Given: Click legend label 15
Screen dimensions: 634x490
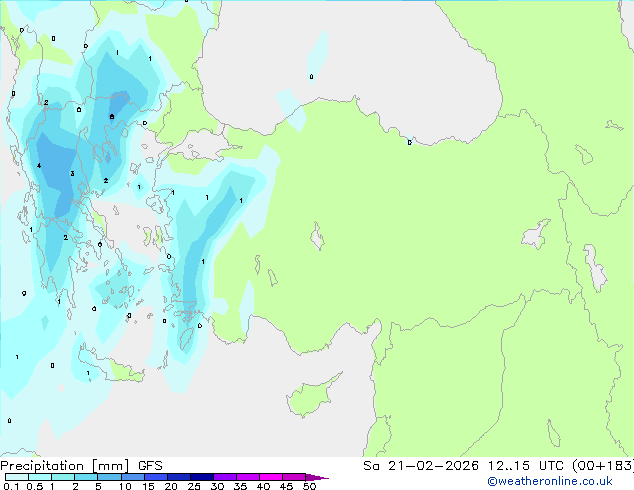Looking at the screenshot, I should point(148,486).
